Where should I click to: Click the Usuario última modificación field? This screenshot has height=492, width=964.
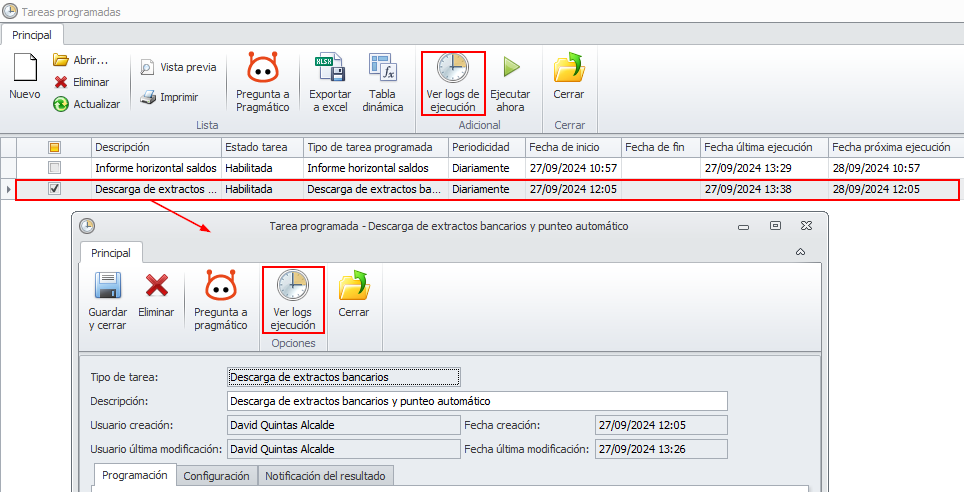pyautogui.click(x=344, y=449)
